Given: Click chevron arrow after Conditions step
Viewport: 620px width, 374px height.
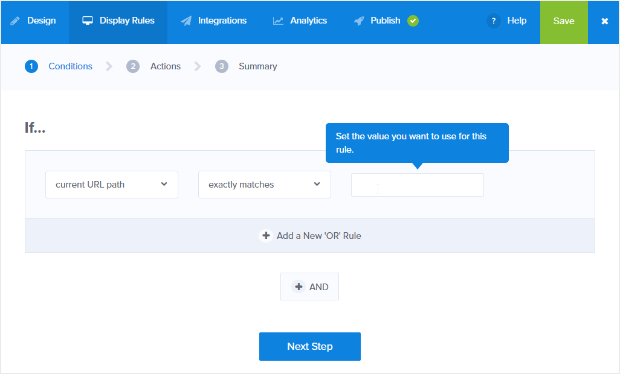Looking at the screenshot, I should 109,66.
